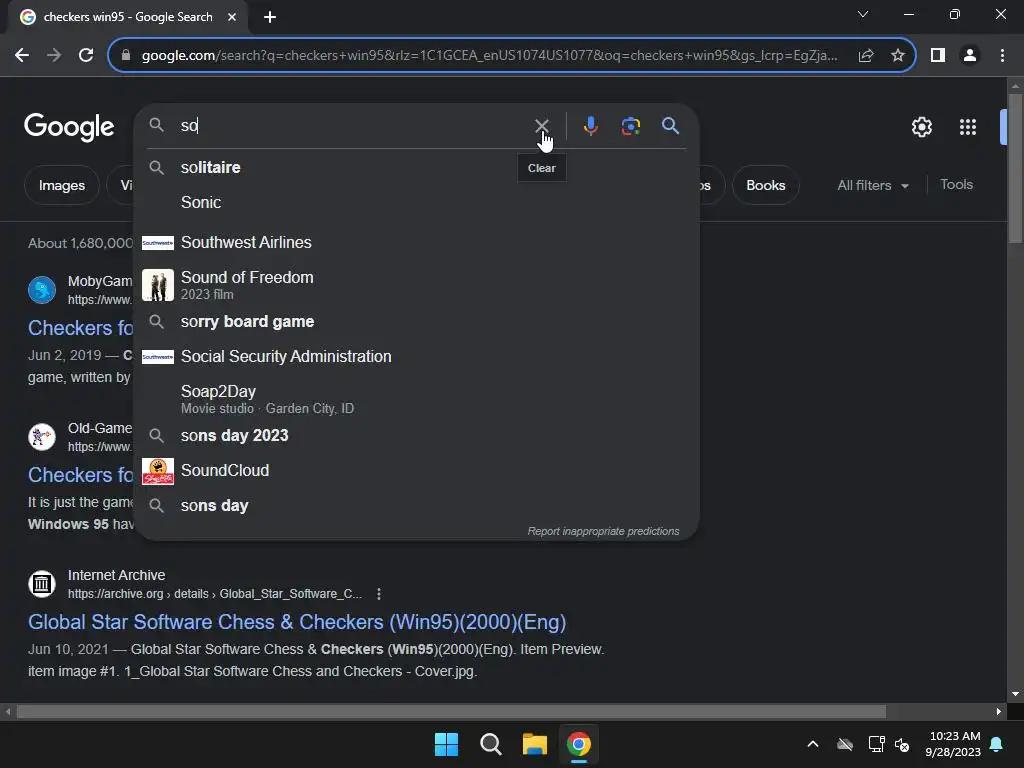This screenshot has width=1024, height=768.
Task: Click the vertical scrollbar down arrow
Action: 1015,694
